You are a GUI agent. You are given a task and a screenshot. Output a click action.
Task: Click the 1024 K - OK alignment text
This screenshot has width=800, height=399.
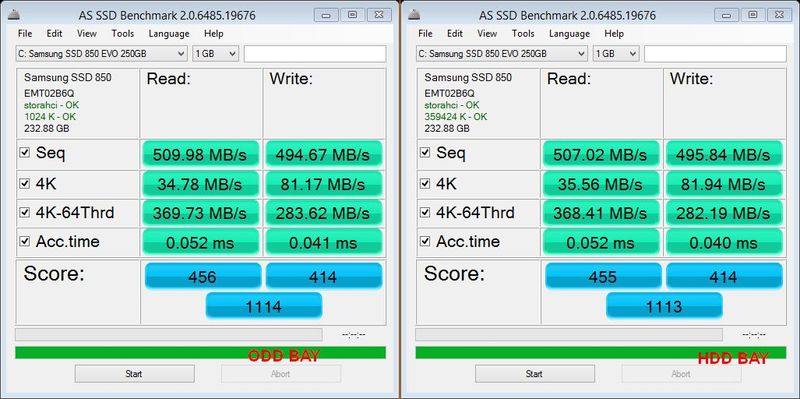[x=50, y=116]
